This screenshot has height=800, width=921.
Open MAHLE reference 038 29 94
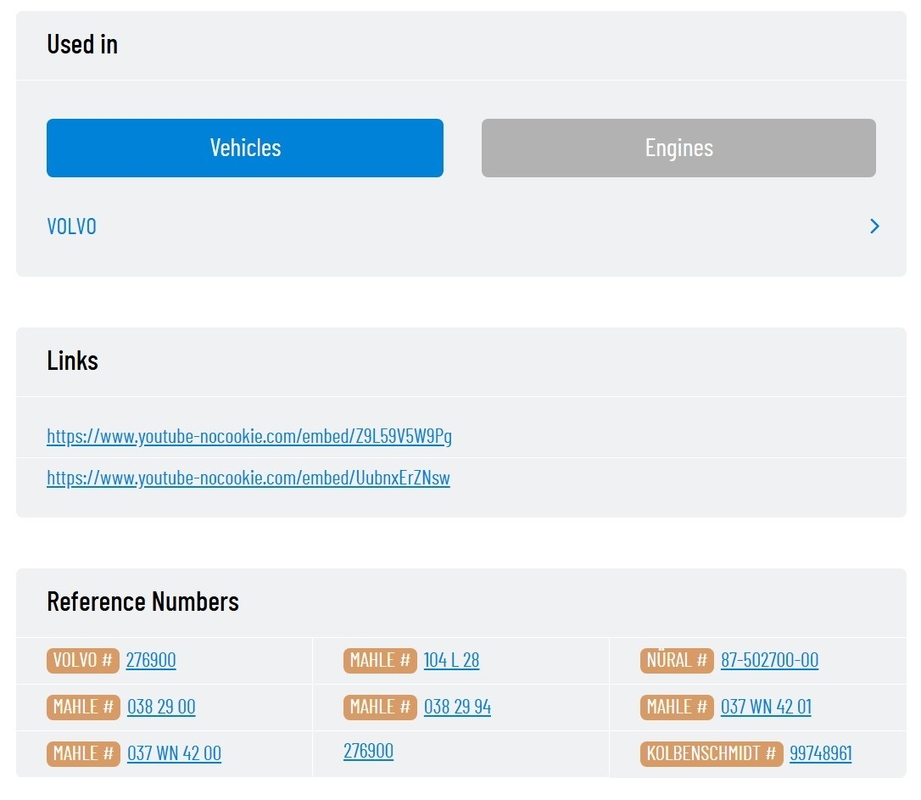[x=458, y=707]
